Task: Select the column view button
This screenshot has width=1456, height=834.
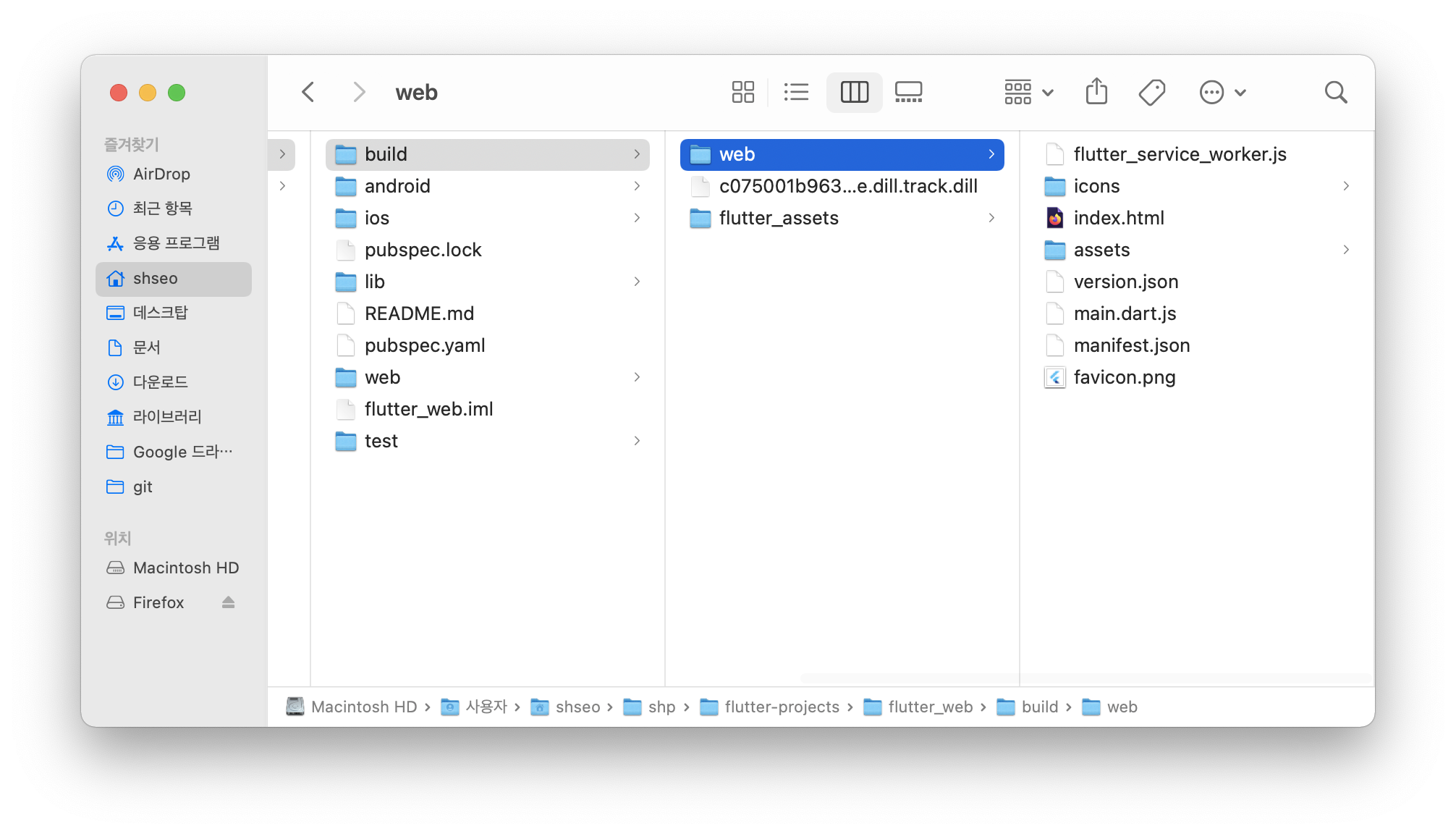Action: pos(854,92)
